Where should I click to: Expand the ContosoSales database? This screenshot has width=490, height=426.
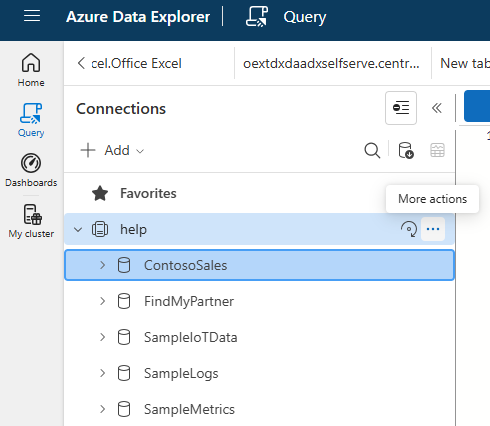(103, 265)
